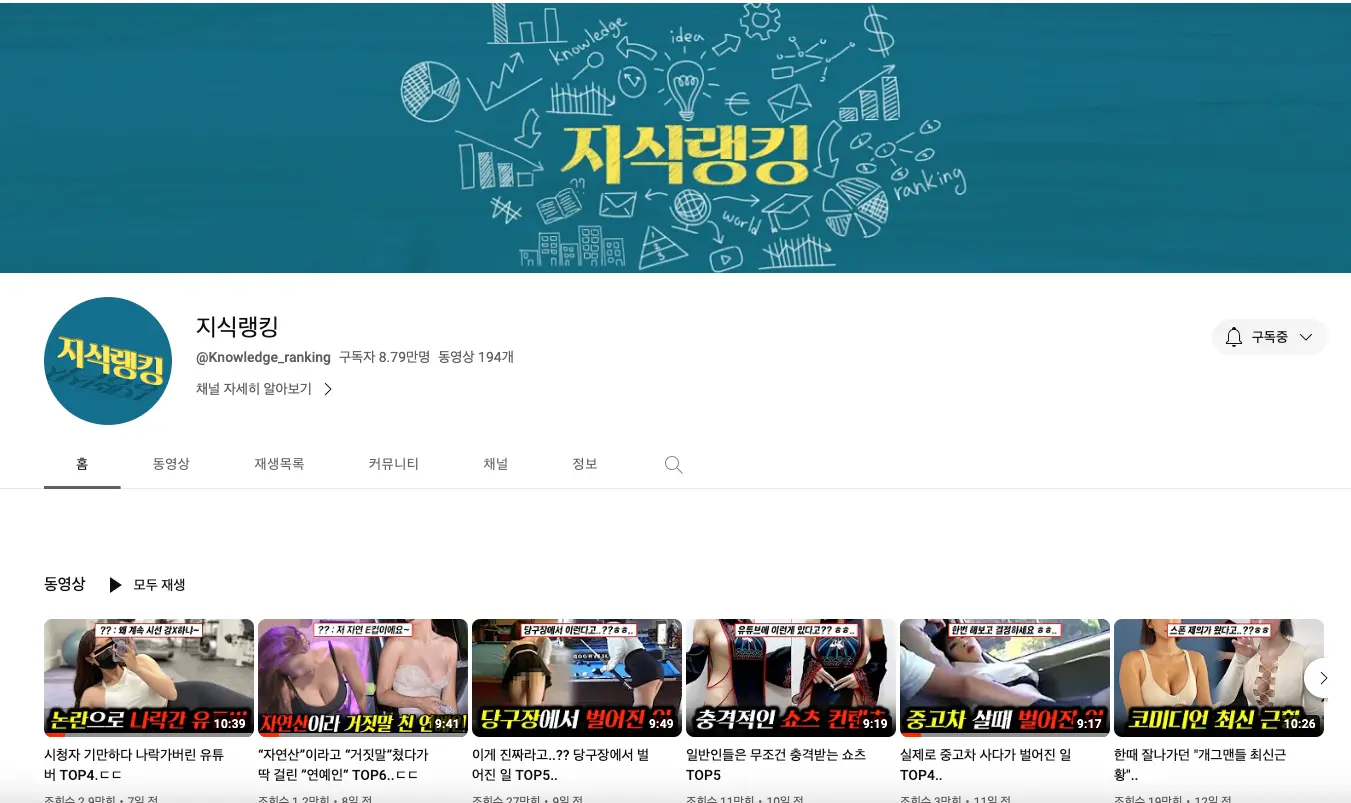Image resolution: width=1351 pixels, height=803 pixels.
Task: Click title 실제로 중고차 사다가 벌어진 일 TOP4
Action: (x=986, y=765)
